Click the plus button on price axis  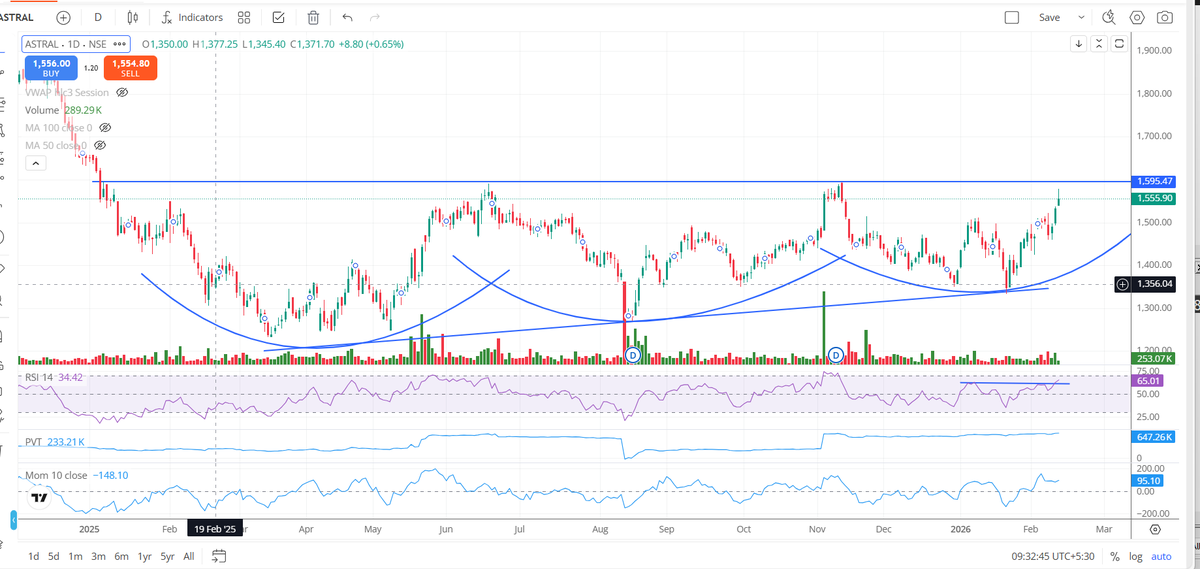1123,285
